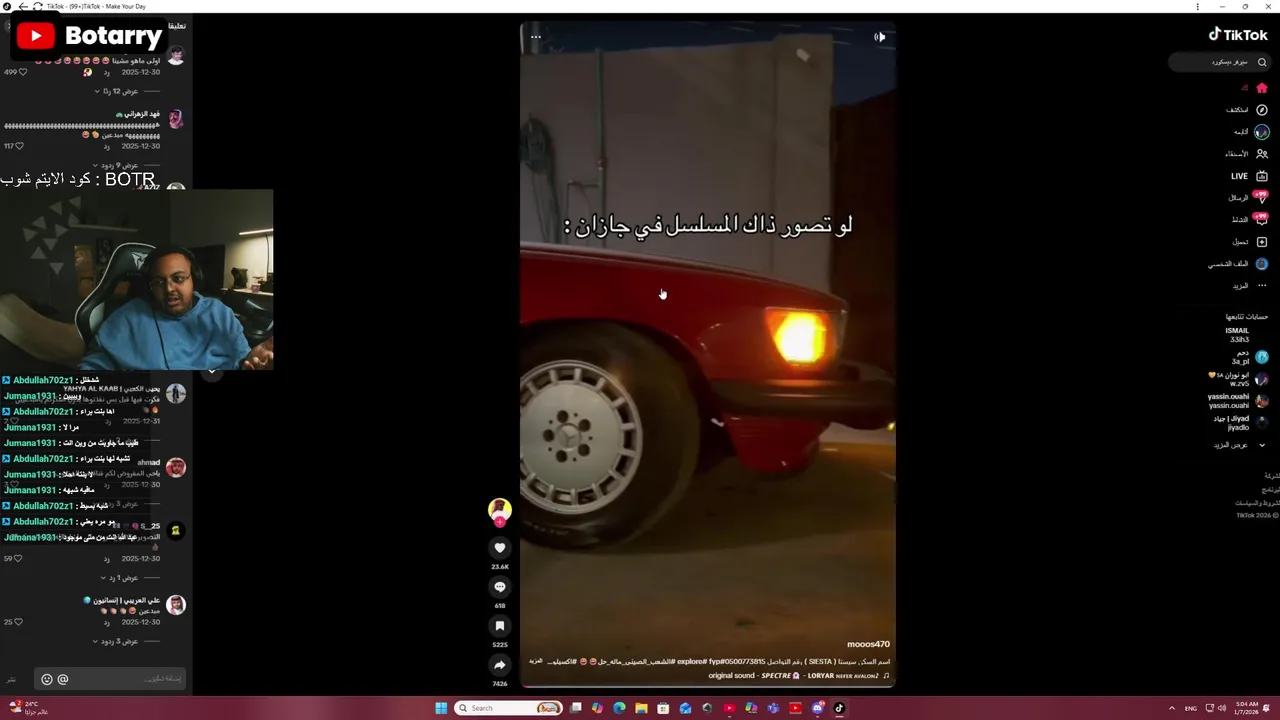Open the Profile item in sidebar
This screenshot has height=720, width=1280.
1238,264
